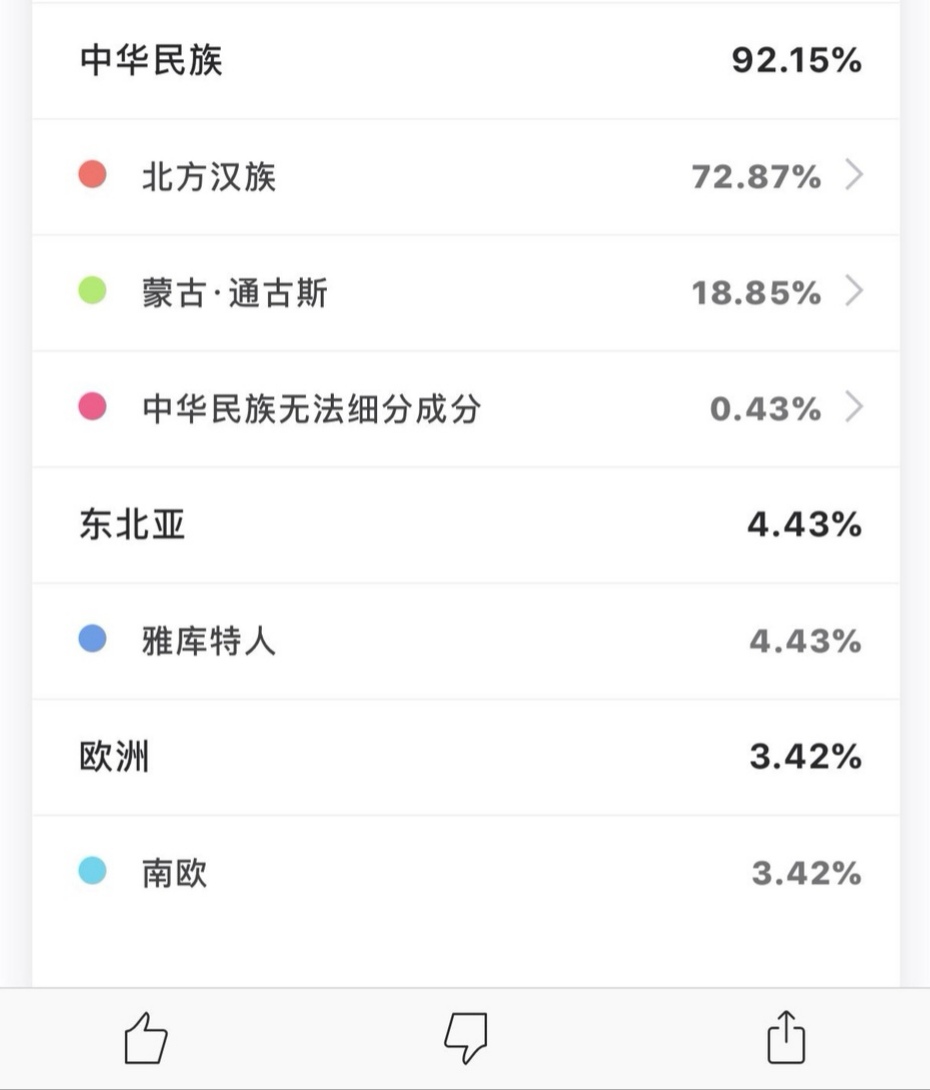Open the 蒙古·通古斯 row label
Viewport: 930px width, 1090px height.
(x=235, y=292)
